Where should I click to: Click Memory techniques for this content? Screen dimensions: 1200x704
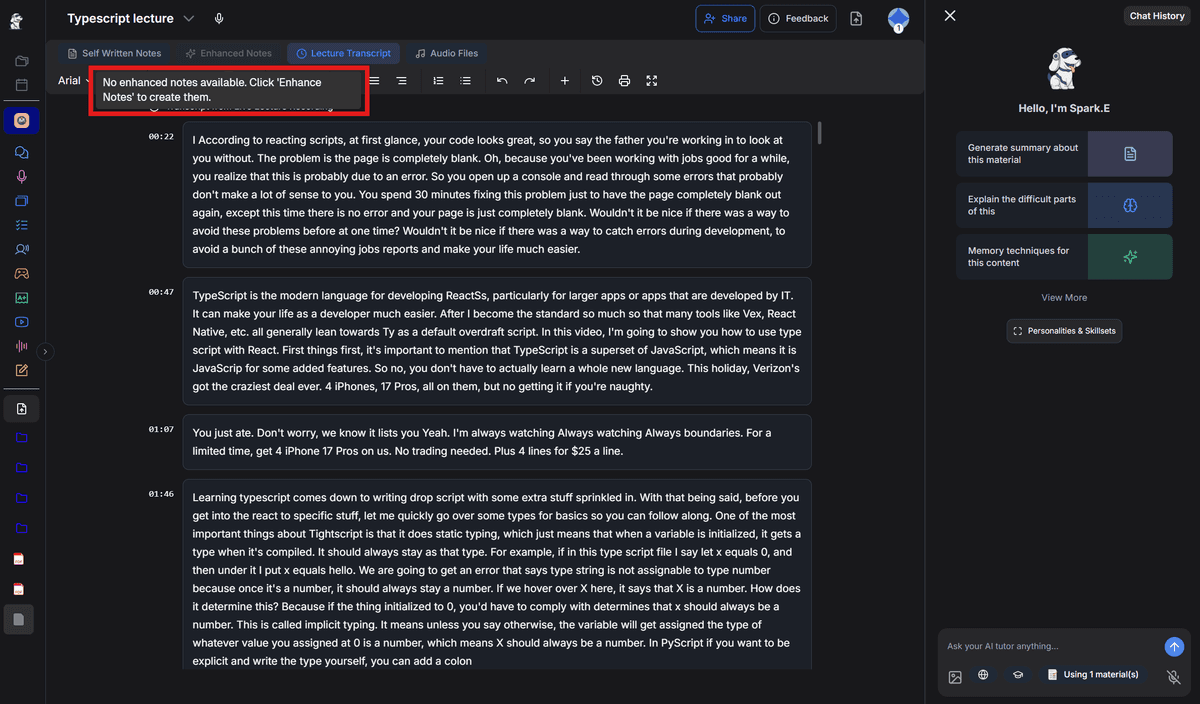click(1064, 257)
